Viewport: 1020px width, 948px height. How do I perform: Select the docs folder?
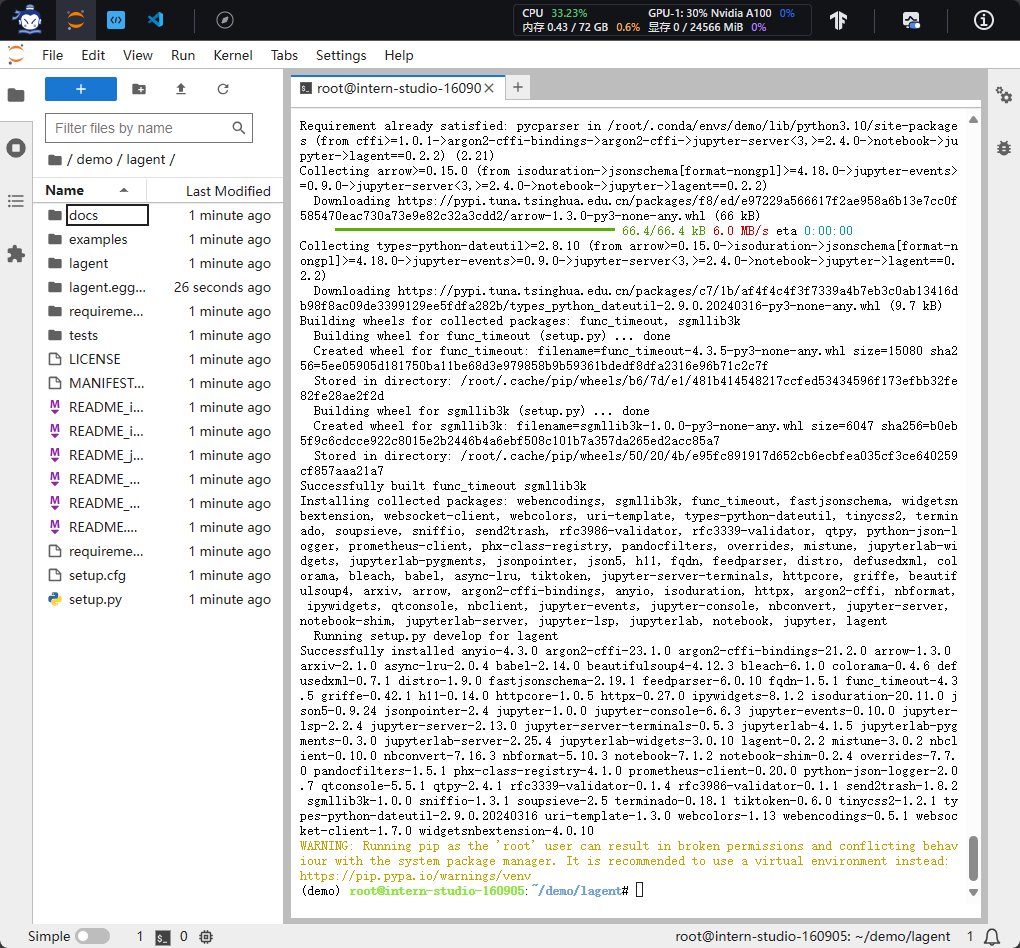click(x=159, y=215)
